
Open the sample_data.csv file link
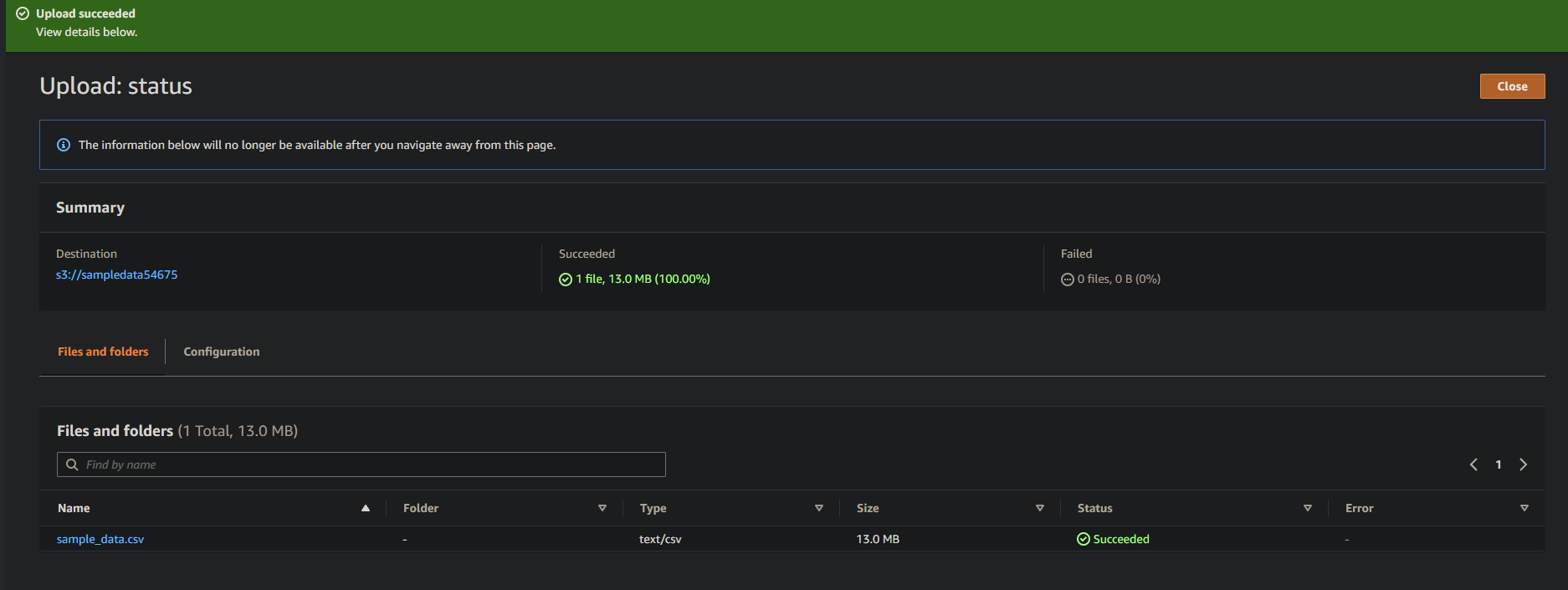tap(100, 539)
